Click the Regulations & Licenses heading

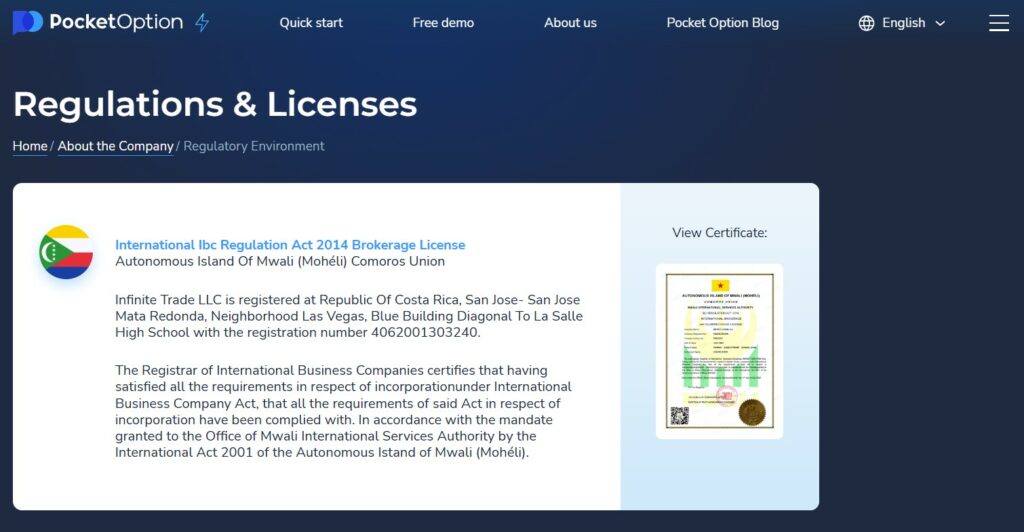coord(215,104)
